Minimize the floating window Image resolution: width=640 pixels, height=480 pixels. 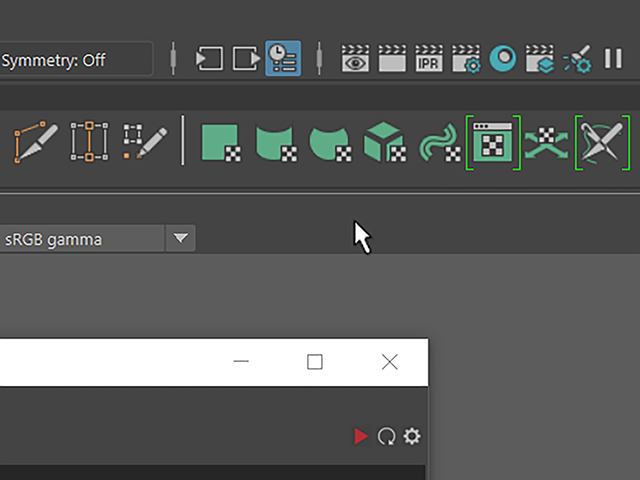[241, 362]
